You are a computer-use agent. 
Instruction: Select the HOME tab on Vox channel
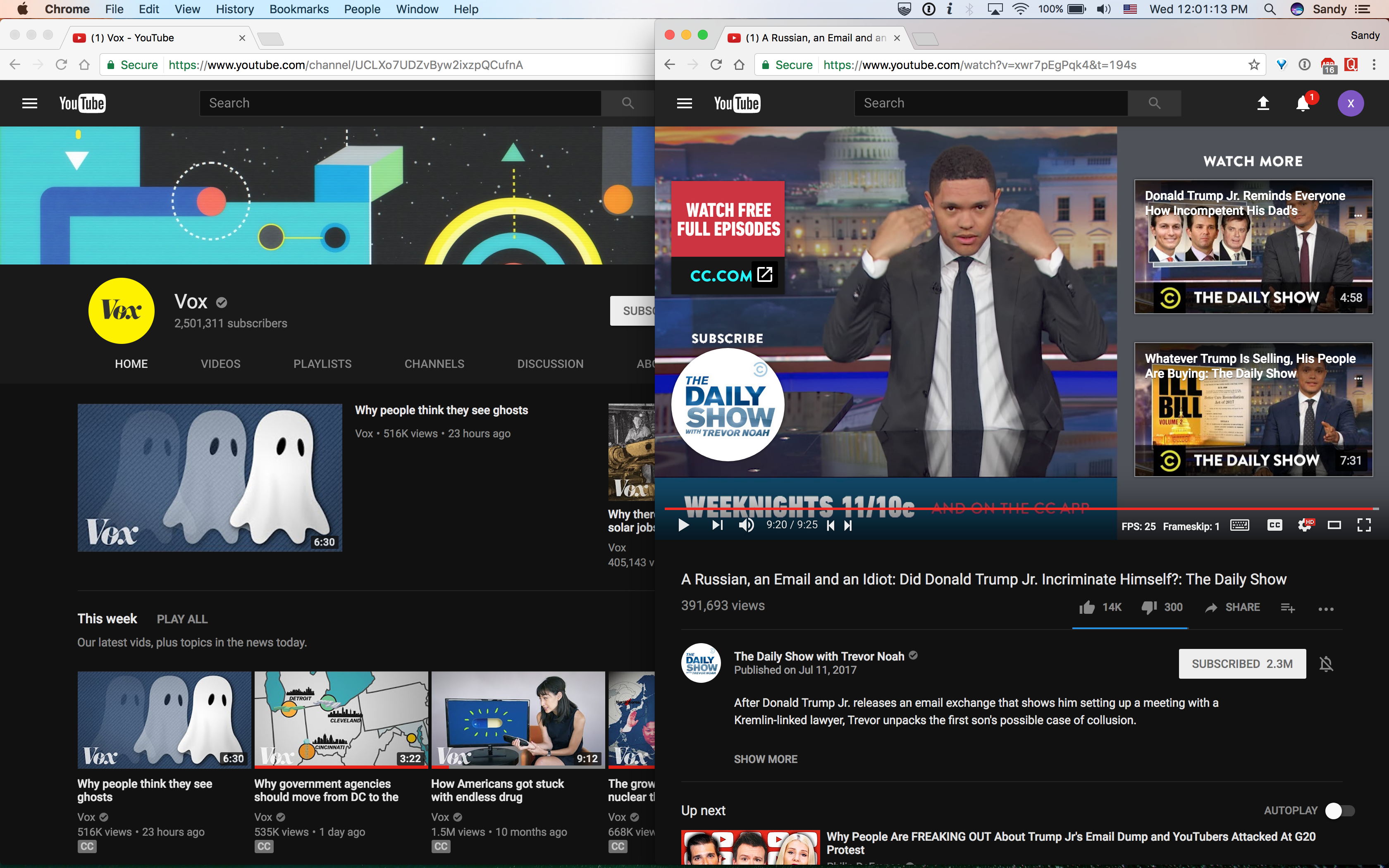pyautogui.click(x=131, y=364)
